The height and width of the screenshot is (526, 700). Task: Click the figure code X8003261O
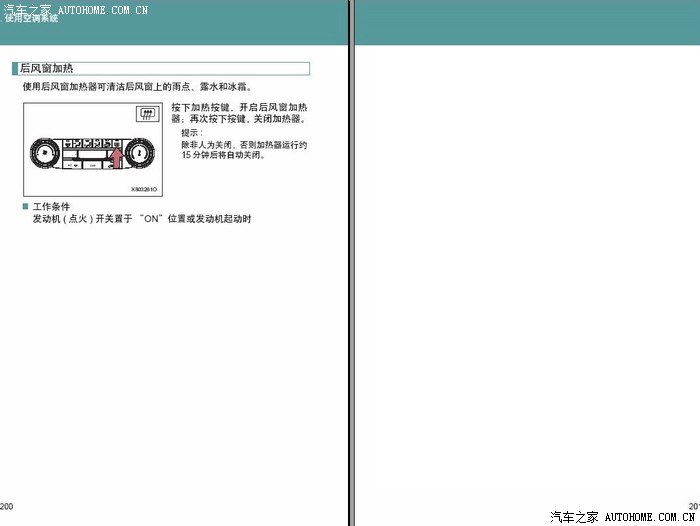(x=143, y=188)
